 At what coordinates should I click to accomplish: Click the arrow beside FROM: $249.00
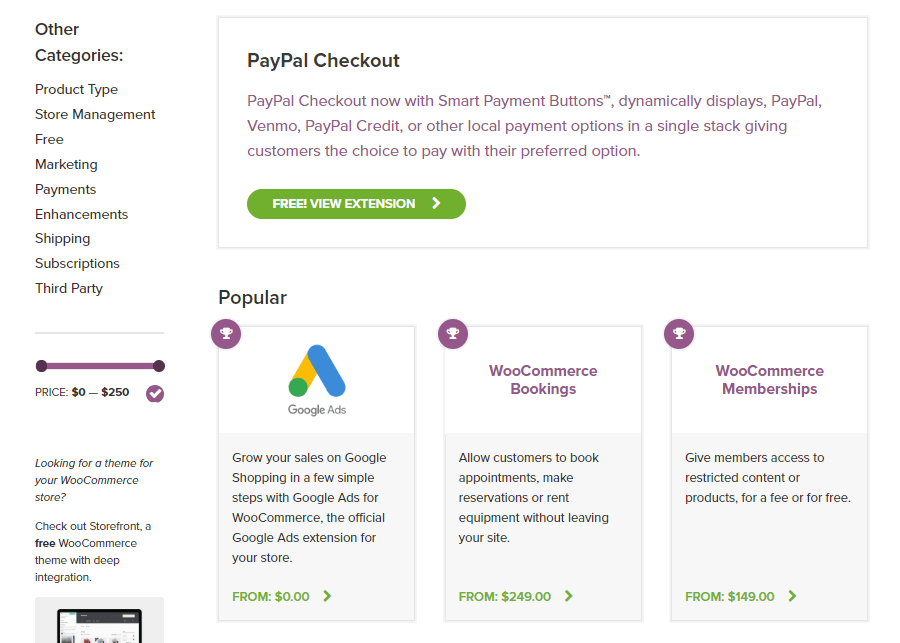[x=568, y=596]
